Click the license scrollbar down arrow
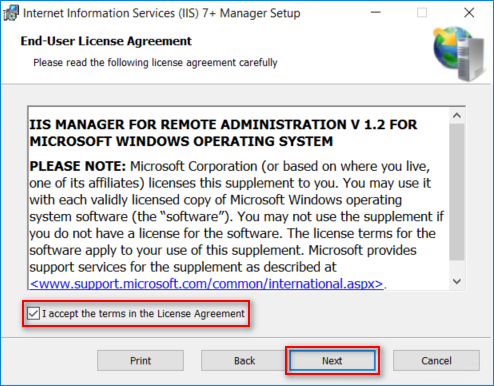494x386 pixels. [457, 281]
